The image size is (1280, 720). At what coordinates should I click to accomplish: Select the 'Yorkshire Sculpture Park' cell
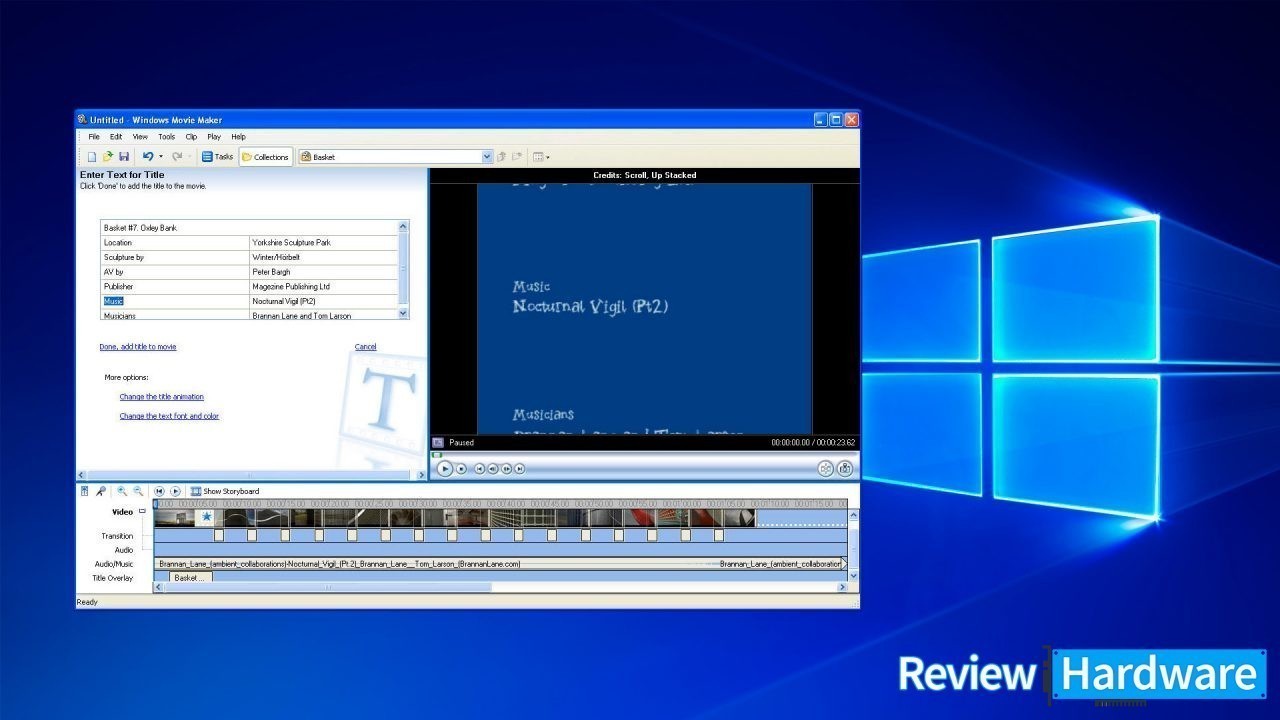pyautogui.click(x=323, y=242)
